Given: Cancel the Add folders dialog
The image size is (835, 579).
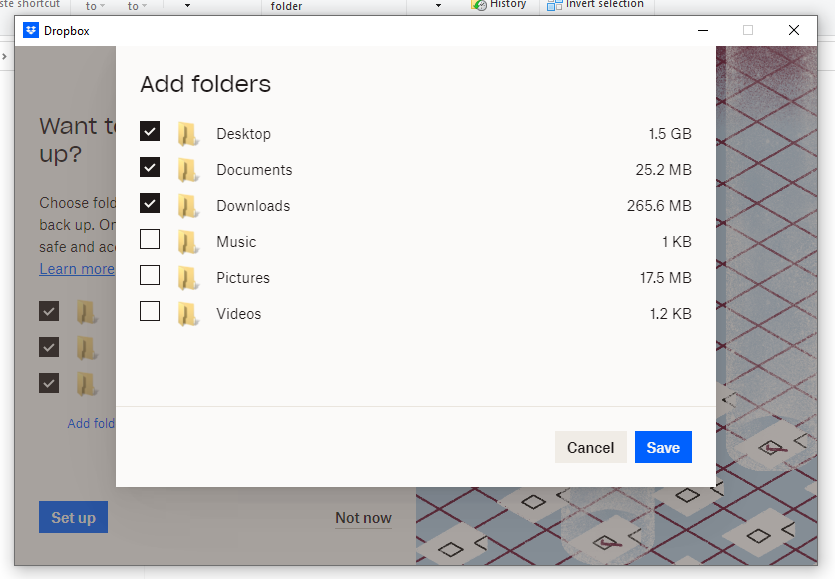Looking at the screenshot, I should [x=590, y=447].
